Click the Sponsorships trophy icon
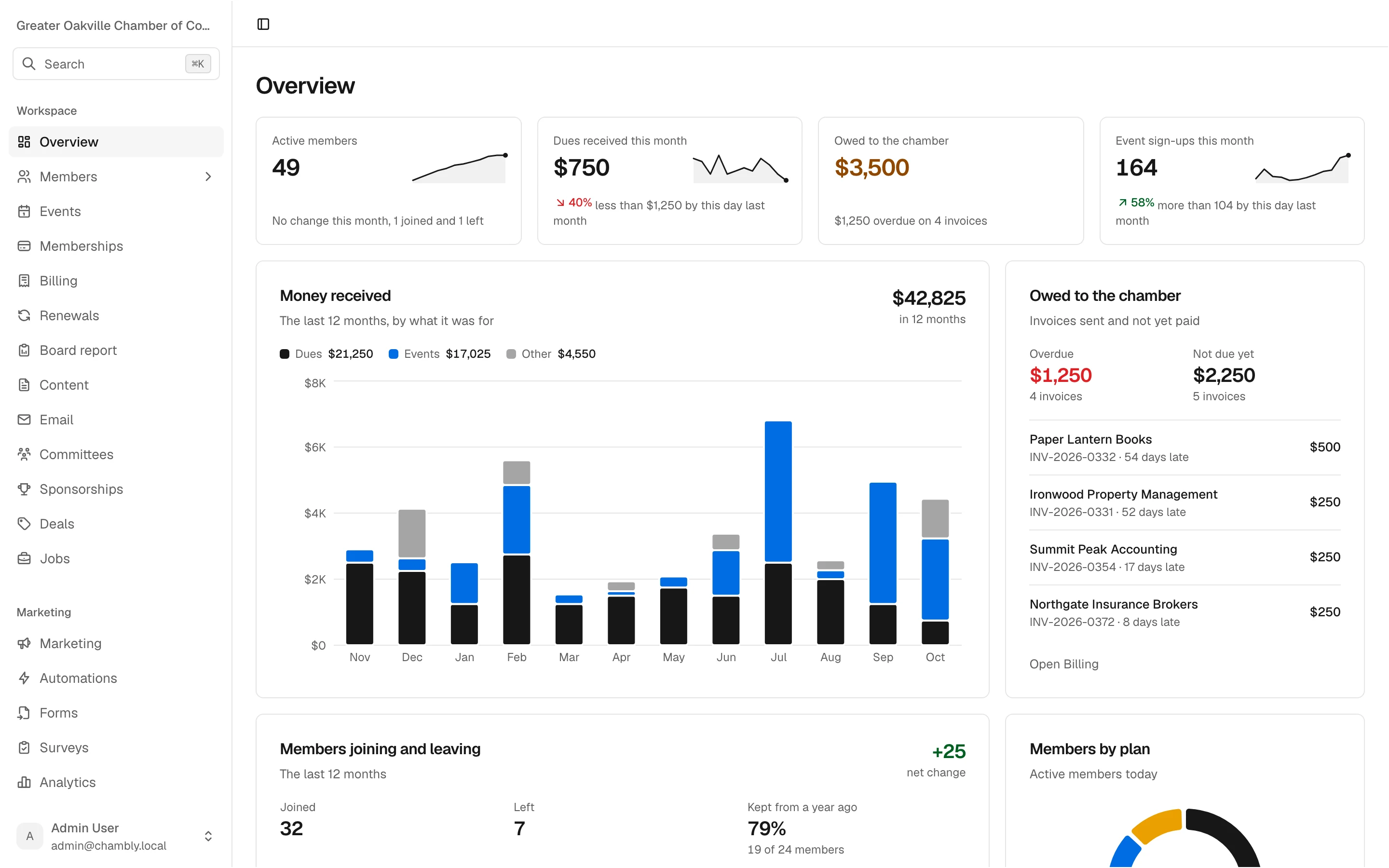Image resolution: width=1389 pixels, height=868 pixels. click(24, 489)
